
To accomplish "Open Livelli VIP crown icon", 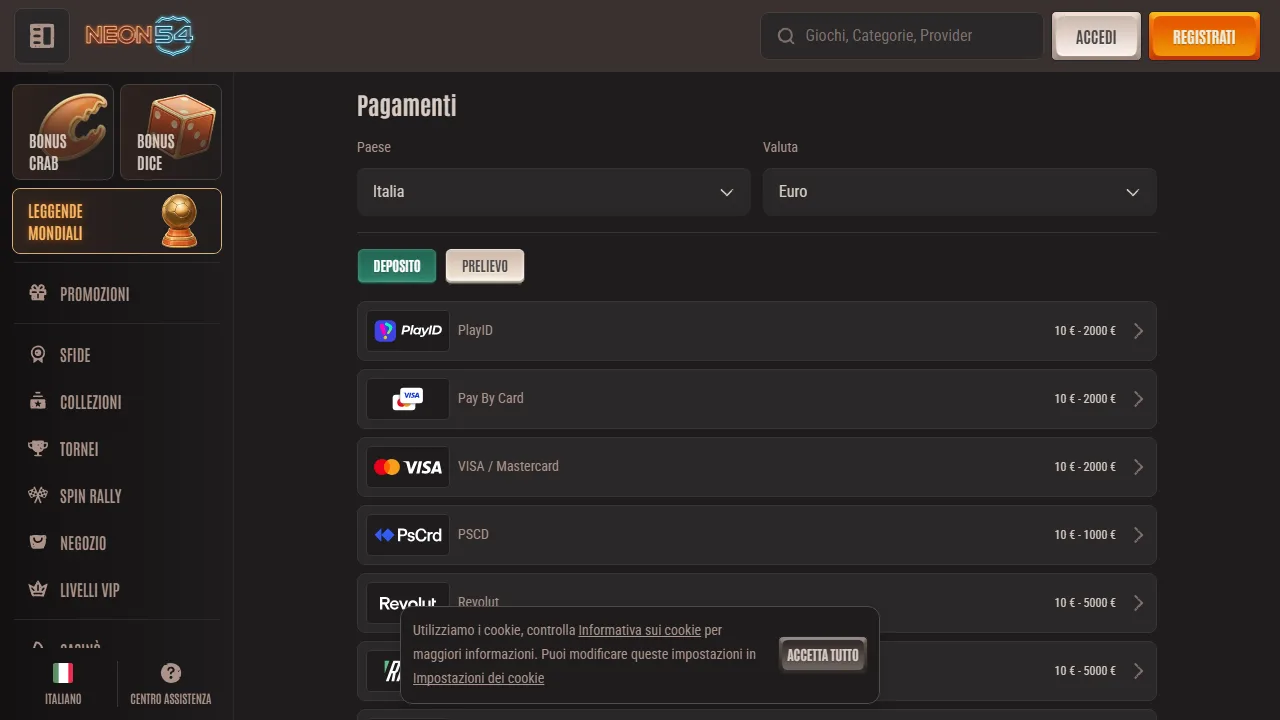I will coord(38,589).
